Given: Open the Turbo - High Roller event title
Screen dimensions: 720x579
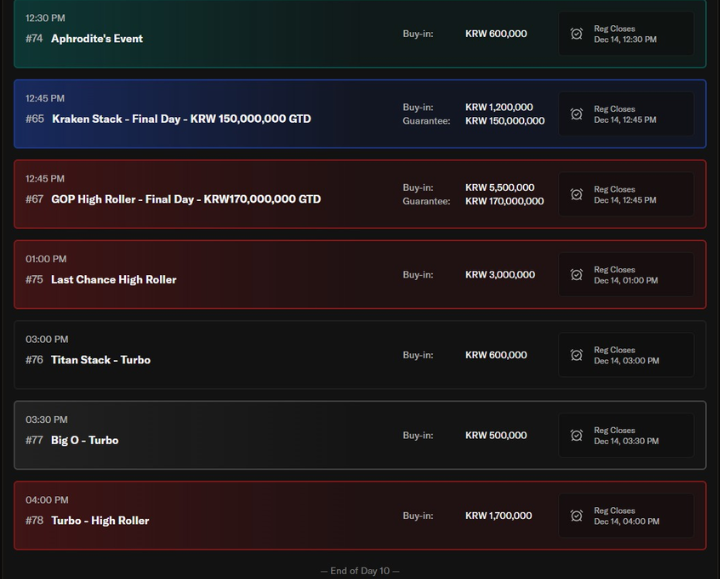Looking at the screenshot, I should coord(100,521).
